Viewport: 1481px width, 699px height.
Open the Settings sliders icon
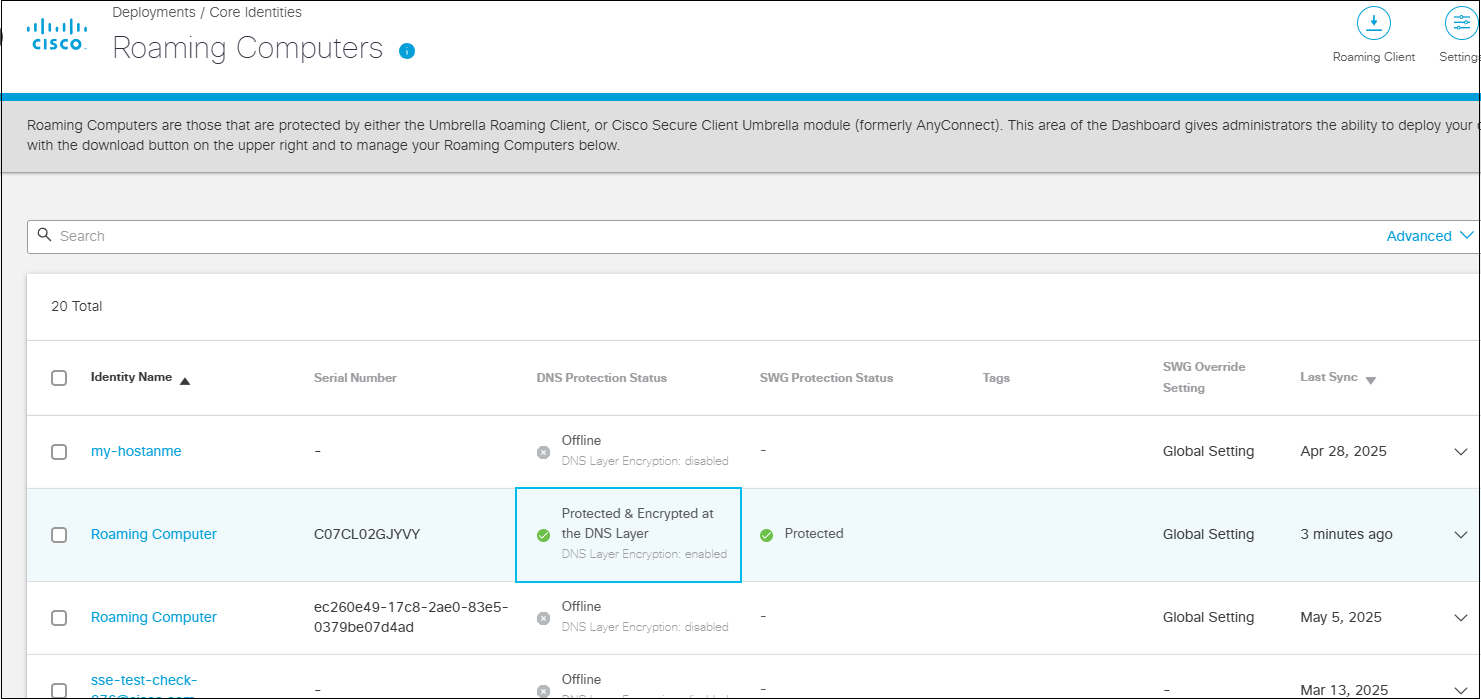tap(1462, 23)
